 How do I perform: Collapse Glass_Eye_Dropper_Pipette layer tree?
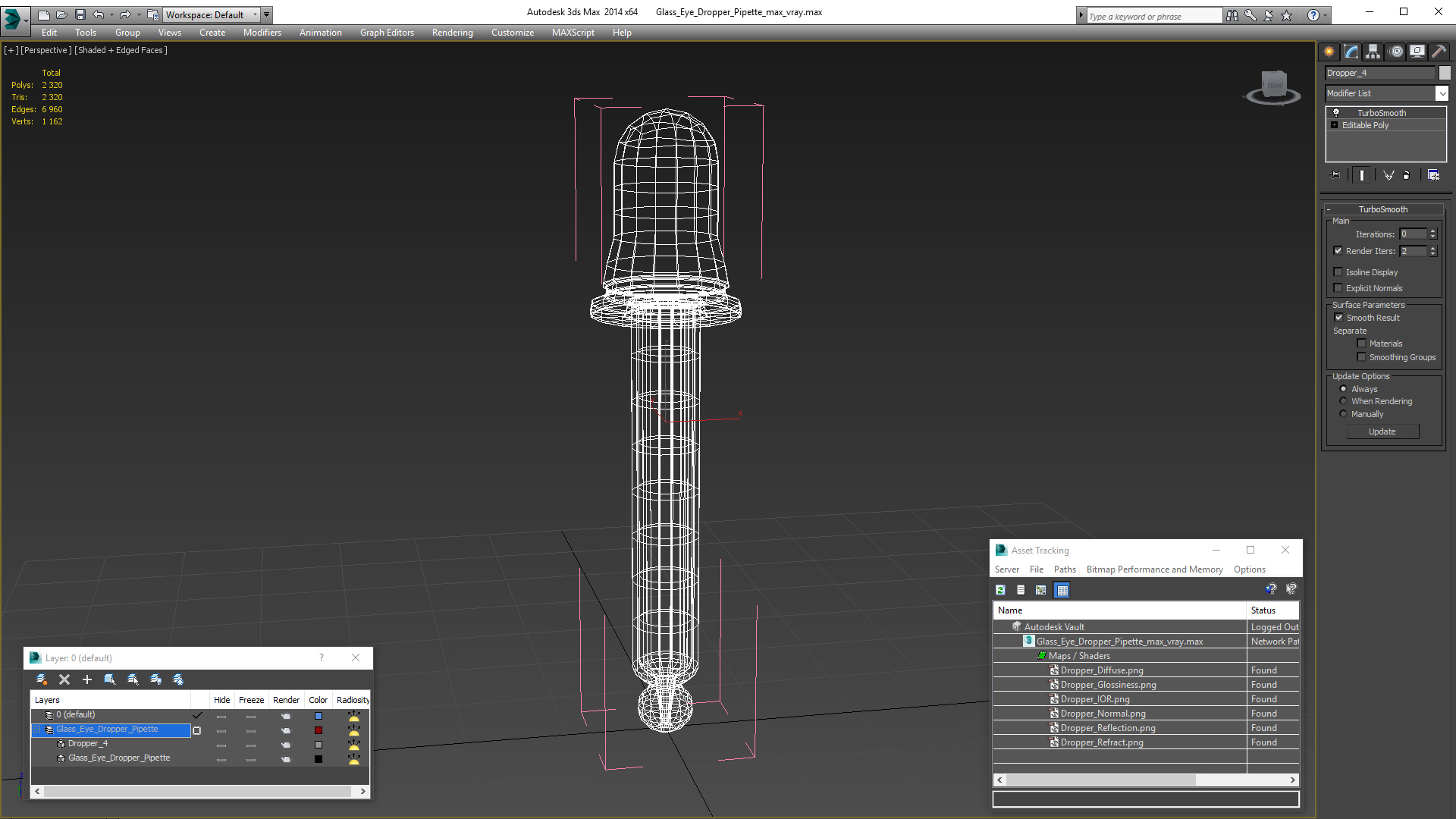pyautogui.click(x=36, y=730)
